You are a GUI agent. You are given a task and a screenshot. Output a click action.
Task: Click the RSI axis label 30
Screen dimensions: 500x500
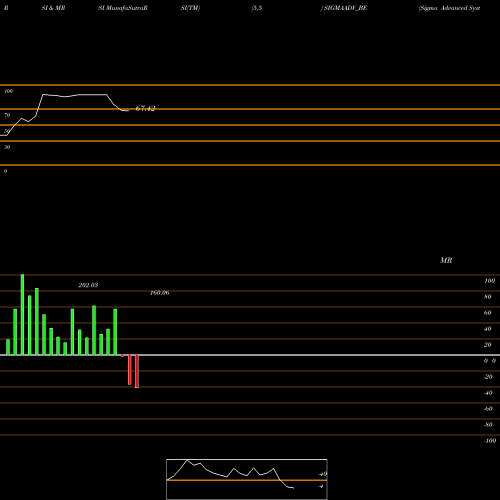coord(7,147)
